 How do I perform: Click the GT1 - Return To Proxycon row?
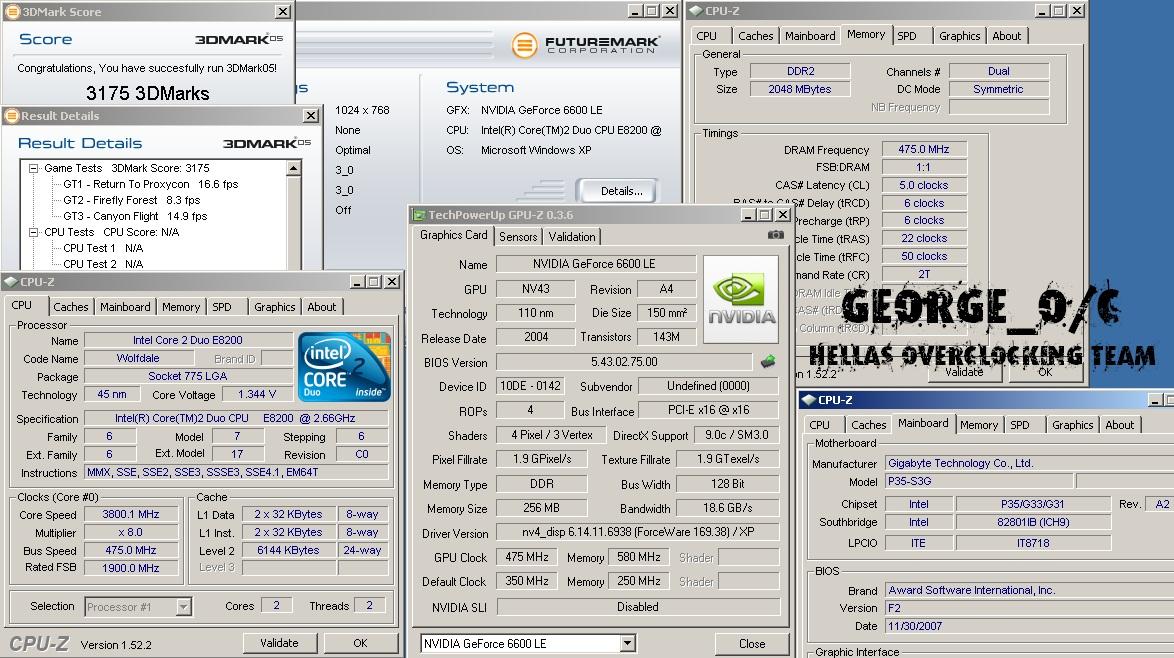pyautogui.click(x=150, y=184)
